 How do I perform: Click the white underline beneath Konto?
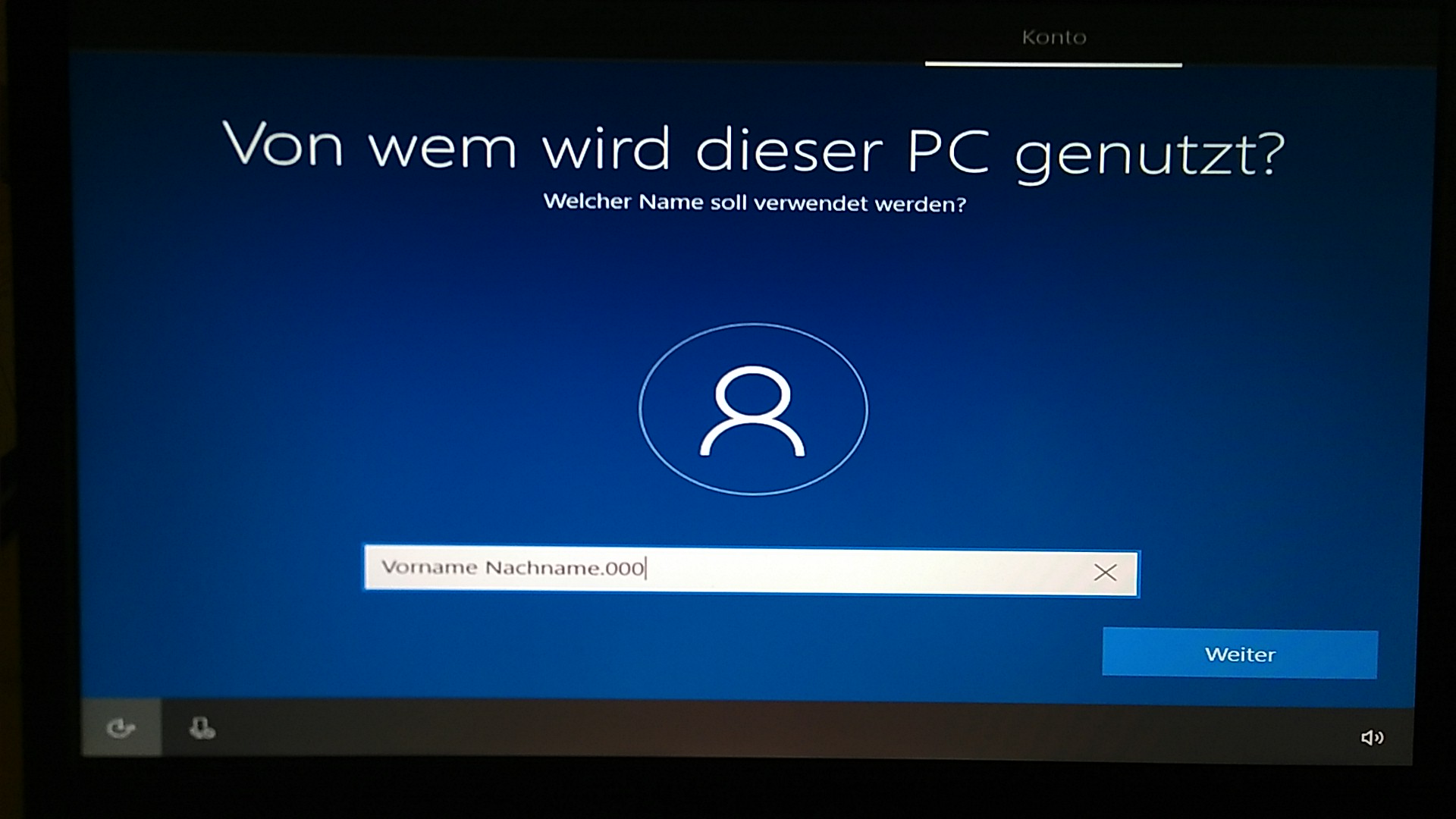coord(1053,64)
